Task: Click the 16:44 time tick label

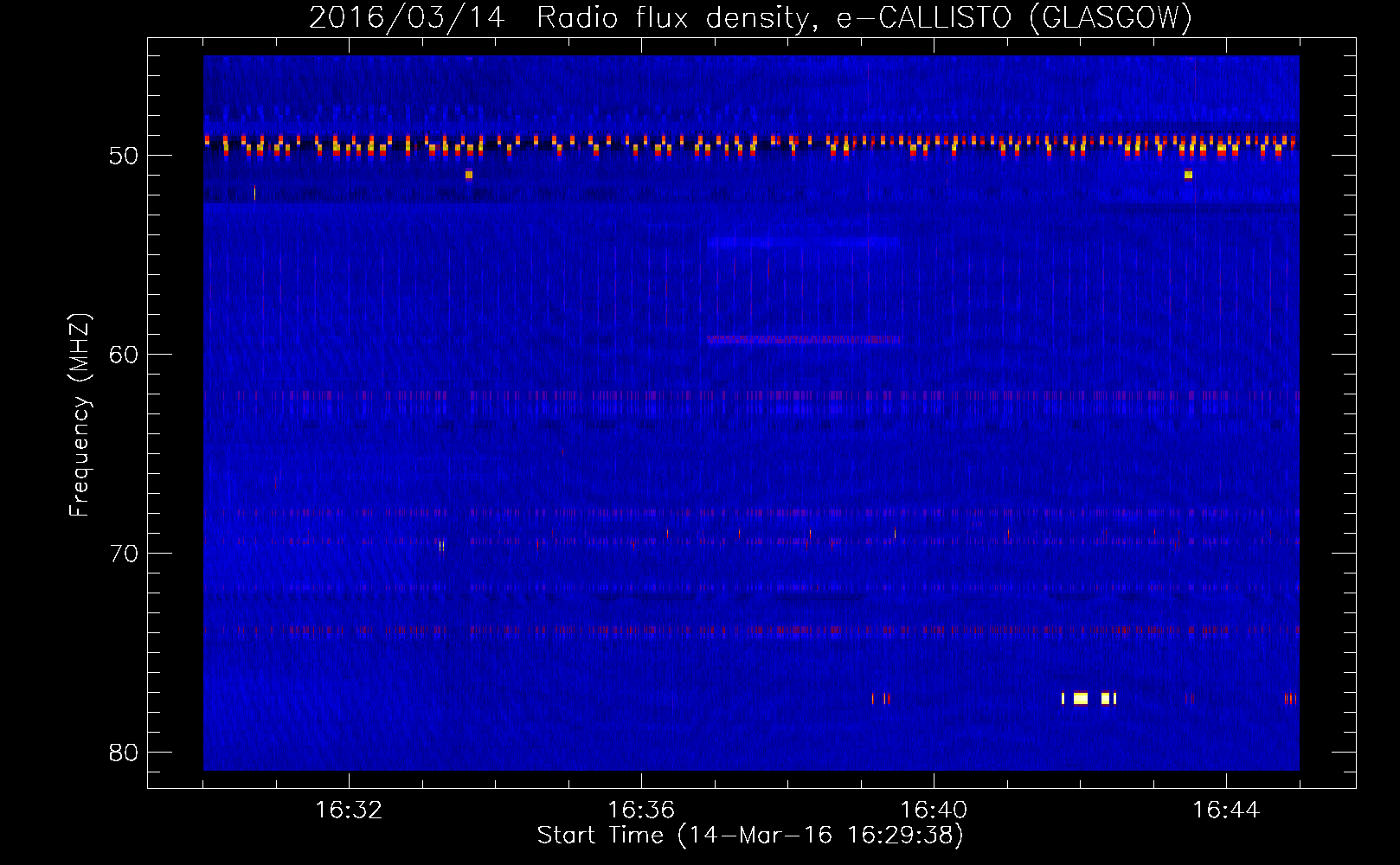Action: coord(1226,811)
